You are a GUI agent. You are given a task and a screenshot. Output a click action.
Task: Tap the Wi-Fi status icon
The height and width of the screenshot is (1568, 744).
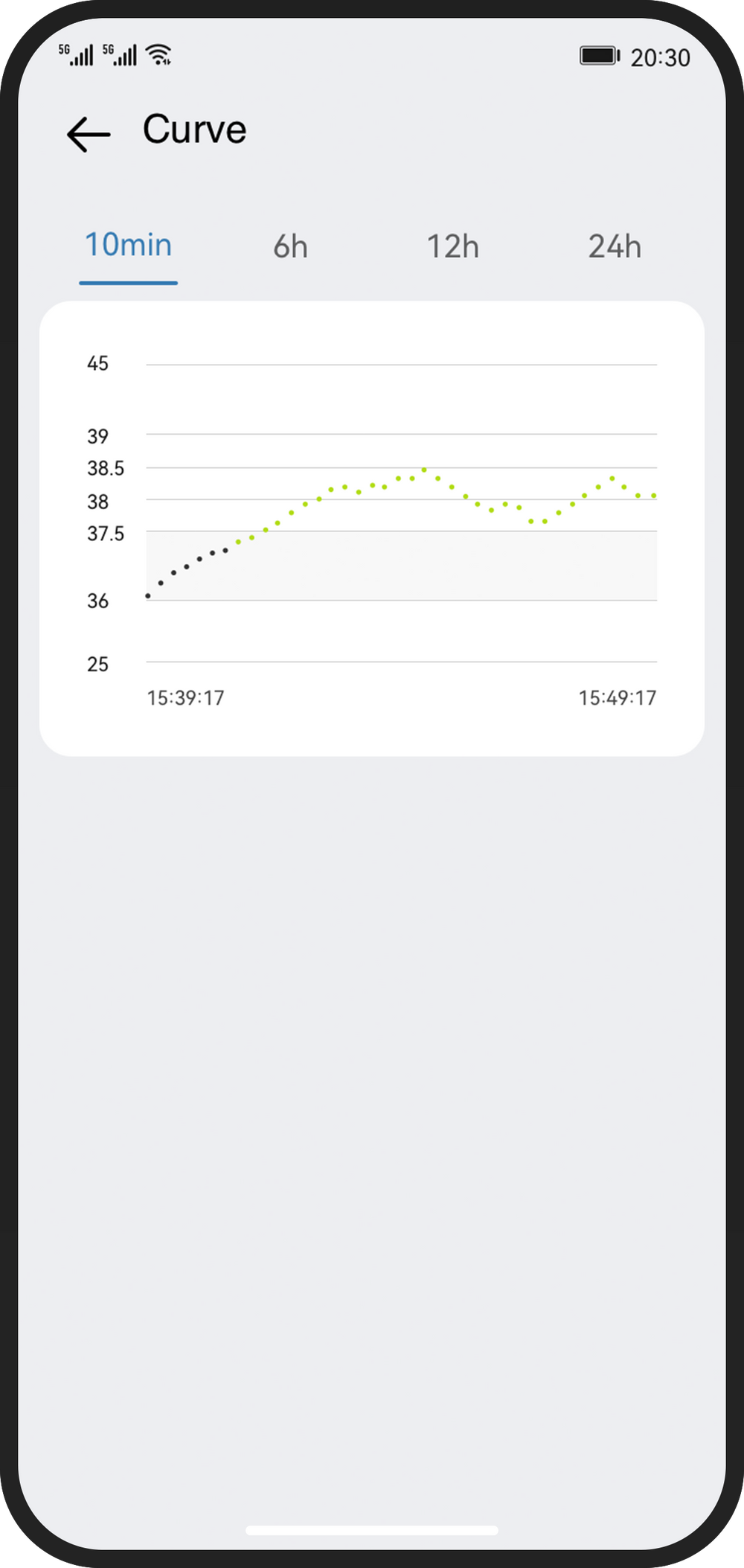159,54
